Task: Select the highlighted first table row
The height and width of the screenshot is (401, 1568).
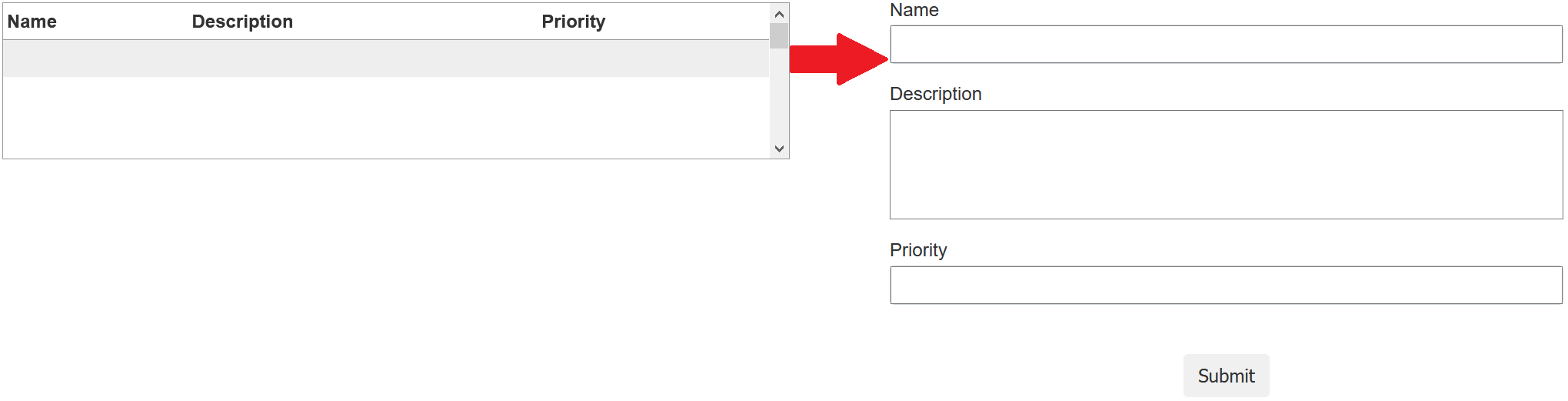Action: (385, 58)
